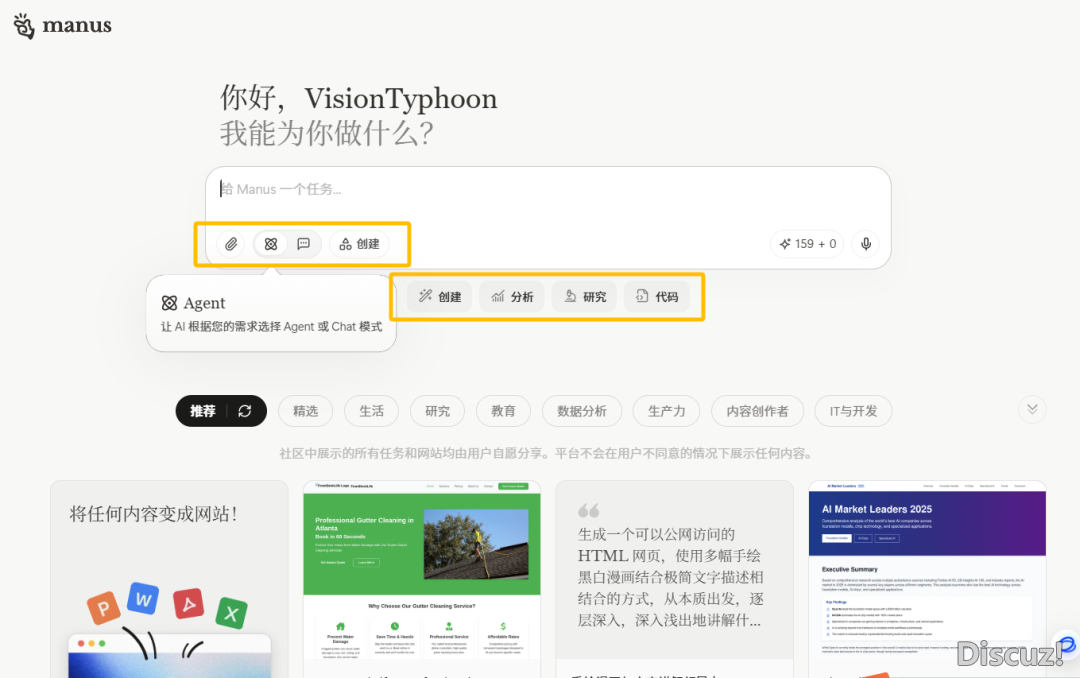The height and width of the screenshot is (678, 1080).
Task: Open the 生活 category tab
Action: [x=372, y=411]
